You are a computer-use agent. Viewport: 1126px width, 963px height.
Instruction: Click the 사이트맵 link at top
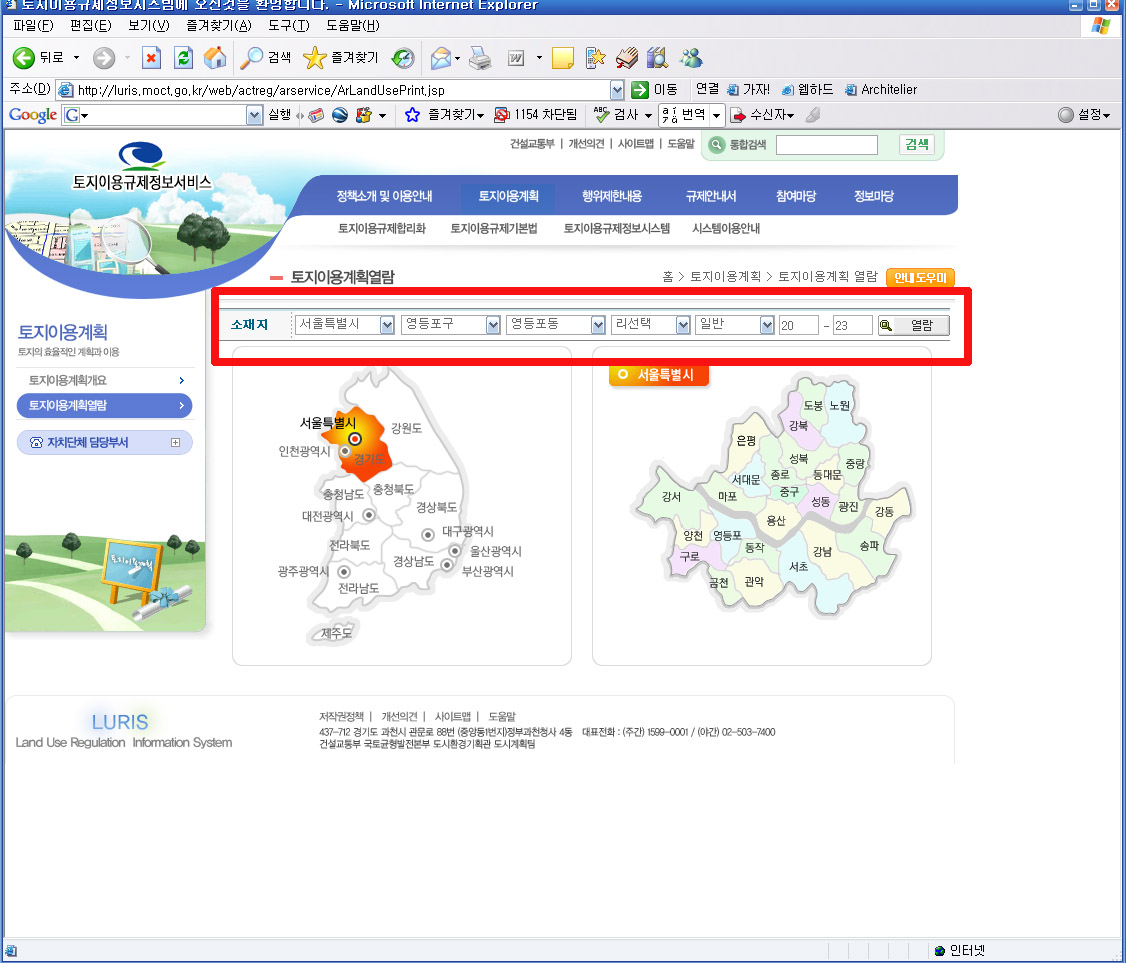[x=635, y=144]
